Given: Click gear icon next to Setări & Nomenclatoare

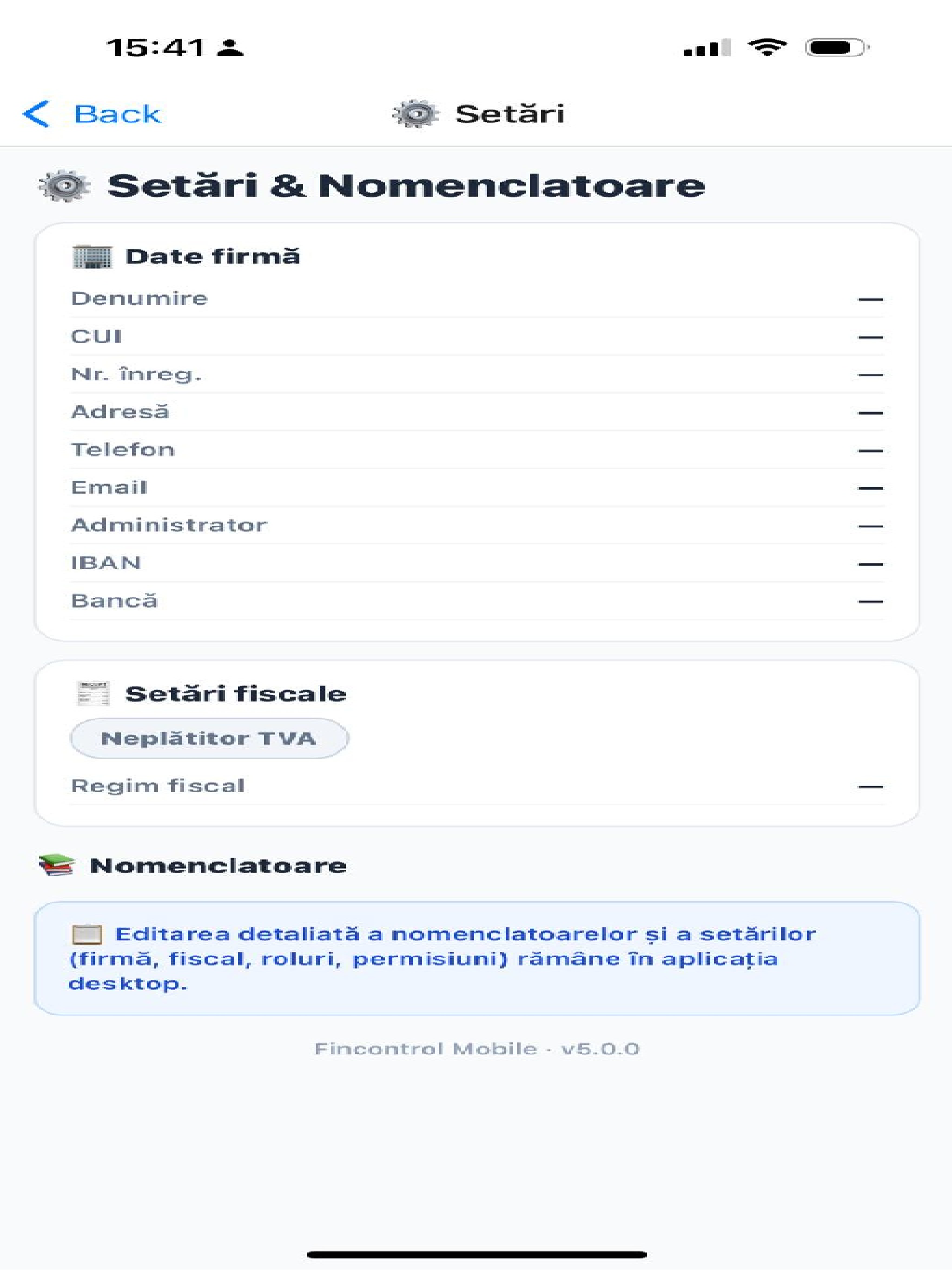Looking at the screenshot, I should click(x=64, y=185).
